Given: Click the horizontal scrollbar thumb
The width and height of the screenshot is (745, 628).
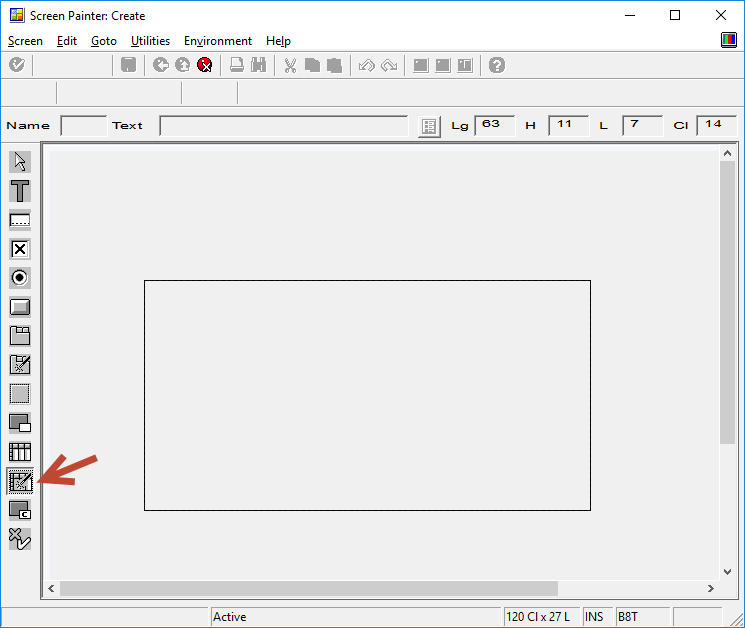Looking at the screenshot, I should point(308,588).
